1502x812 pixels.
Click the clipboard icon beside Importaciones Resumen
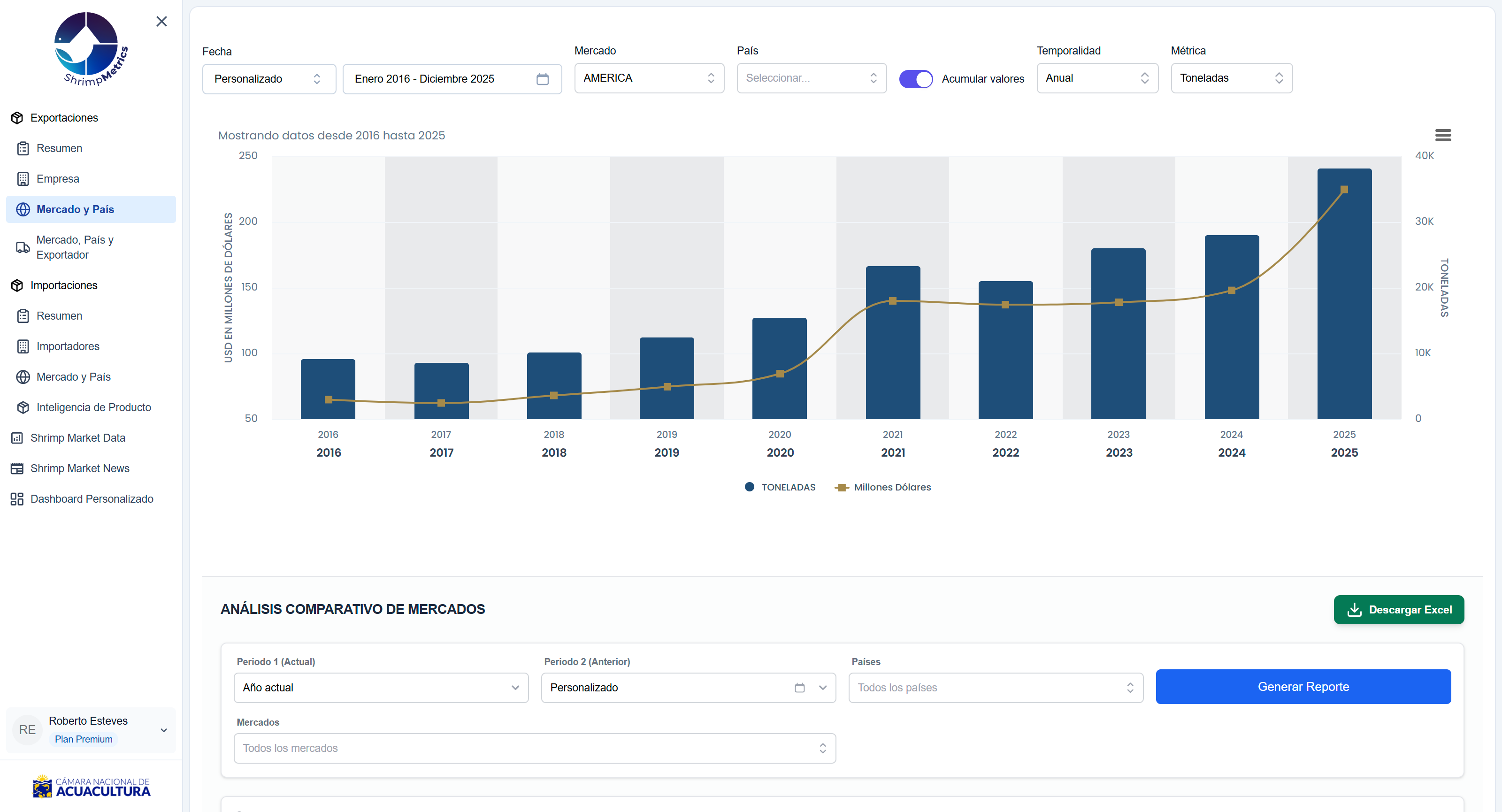(23, 316)
